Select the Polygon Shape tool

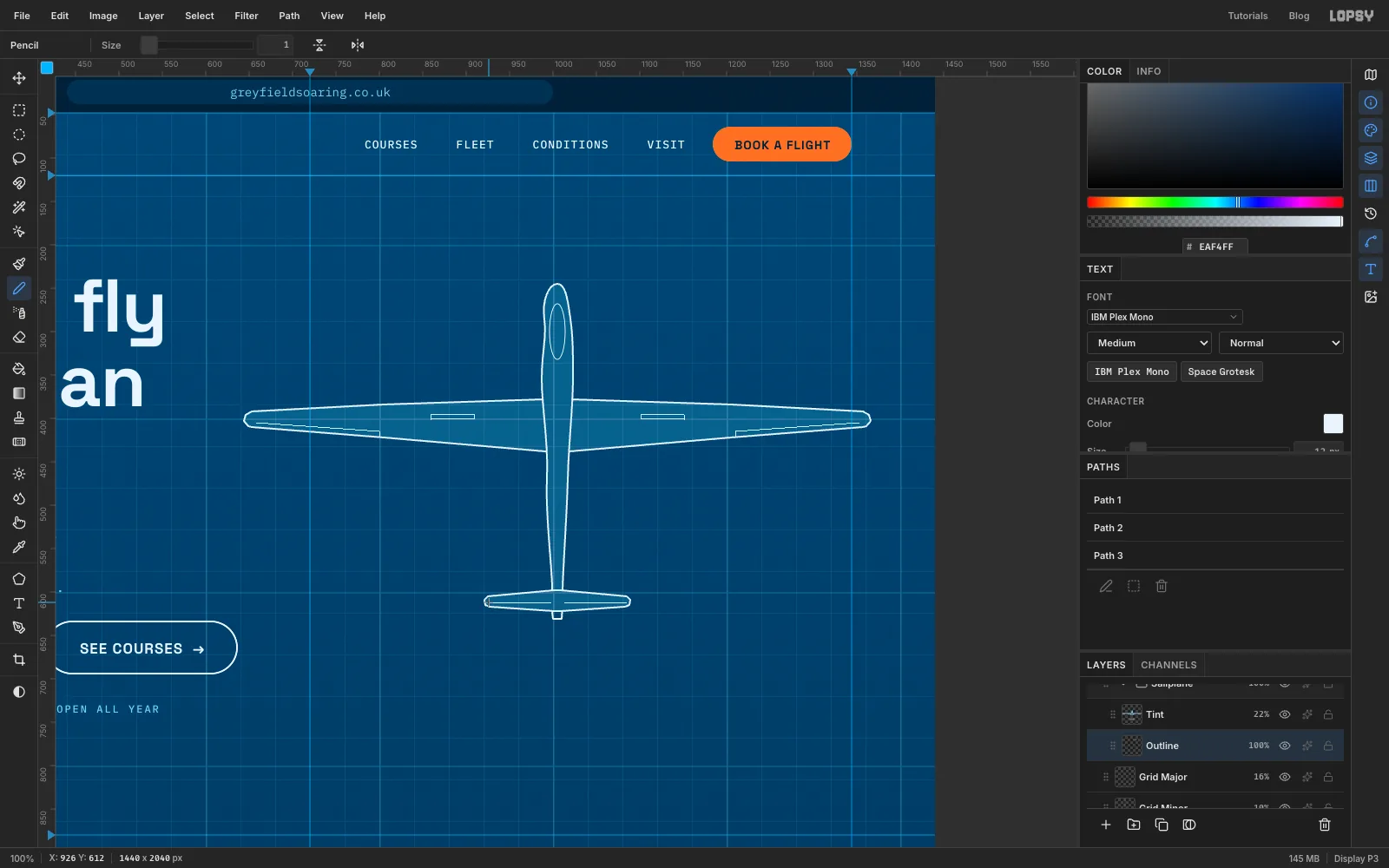18,579
